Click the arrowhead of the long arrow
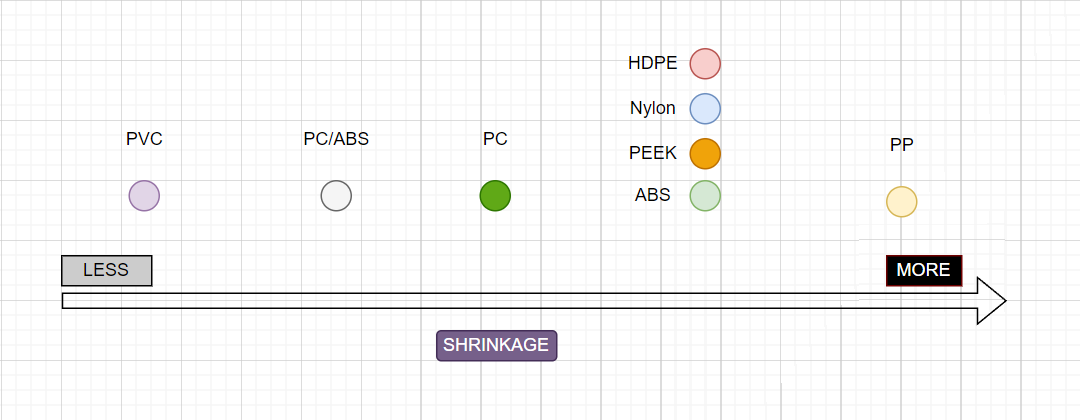Screen dimensions: 1080x420 point(992,300)
